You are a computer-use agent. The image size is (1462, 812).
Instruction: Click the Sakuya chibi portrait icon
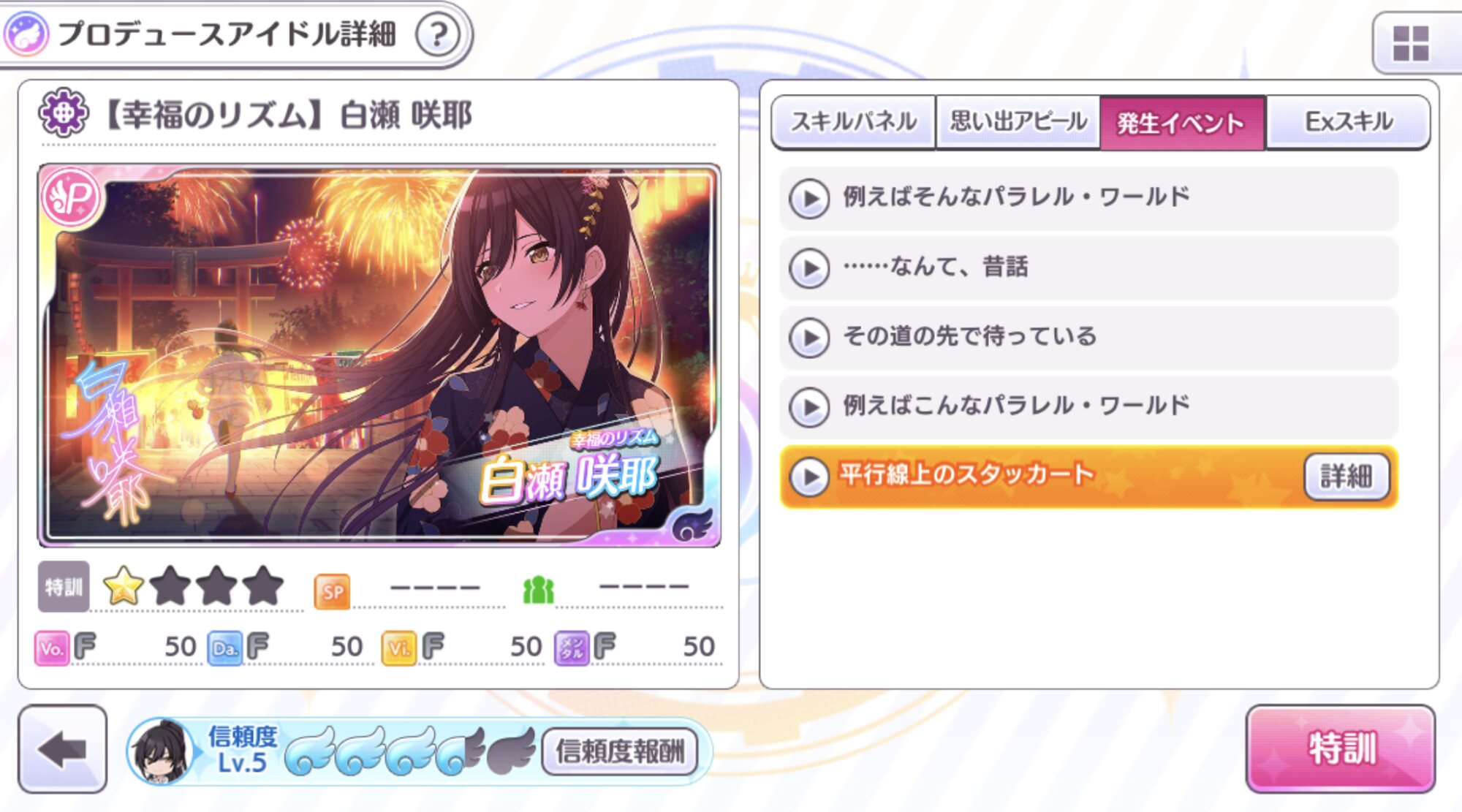(161, 751)
